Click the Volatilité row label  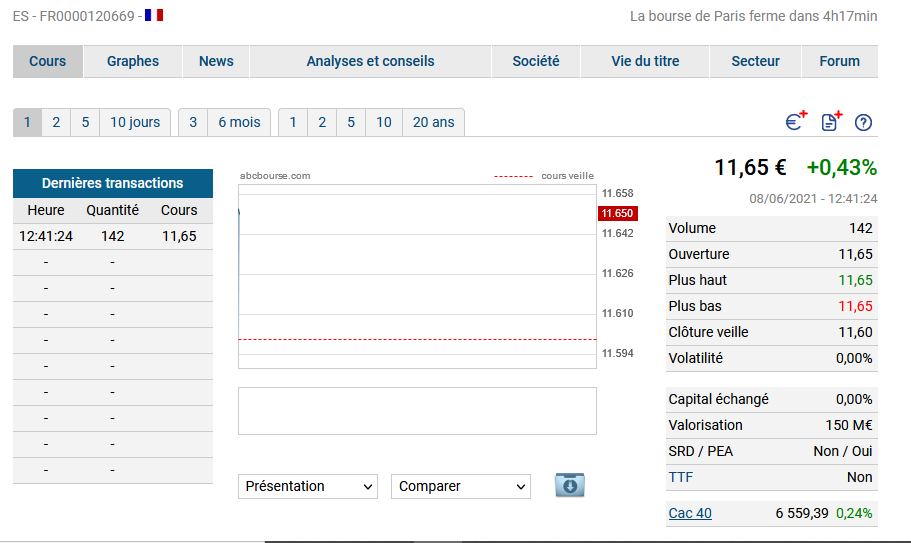tap(695, 358)
